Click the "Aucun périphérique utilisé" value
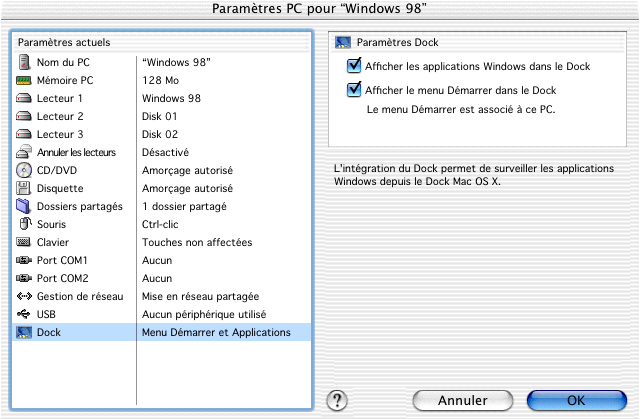The width and height of the screenshot is (640, 420). [204, 314]
